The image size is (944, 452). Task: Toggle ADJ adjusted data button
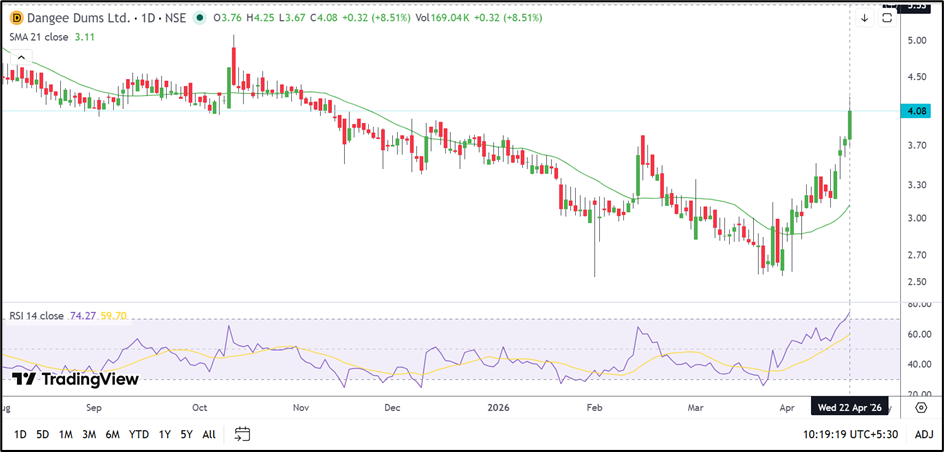[x=923, y=434]
